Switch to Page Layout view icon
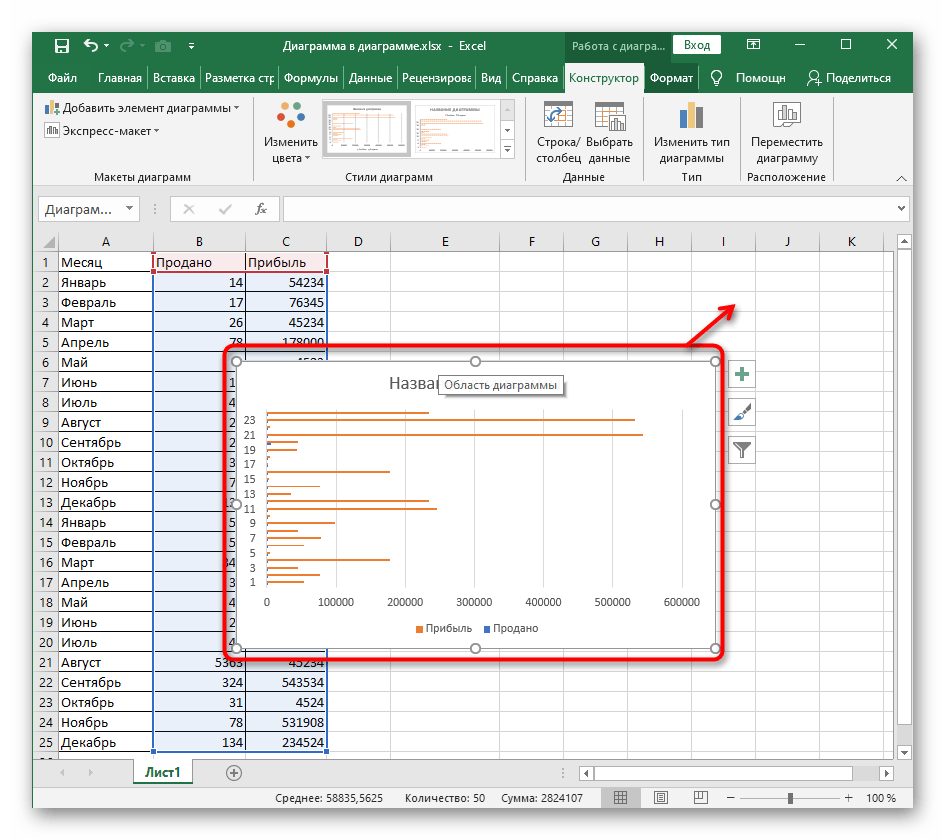945x840 pixels. coord(661,797)
